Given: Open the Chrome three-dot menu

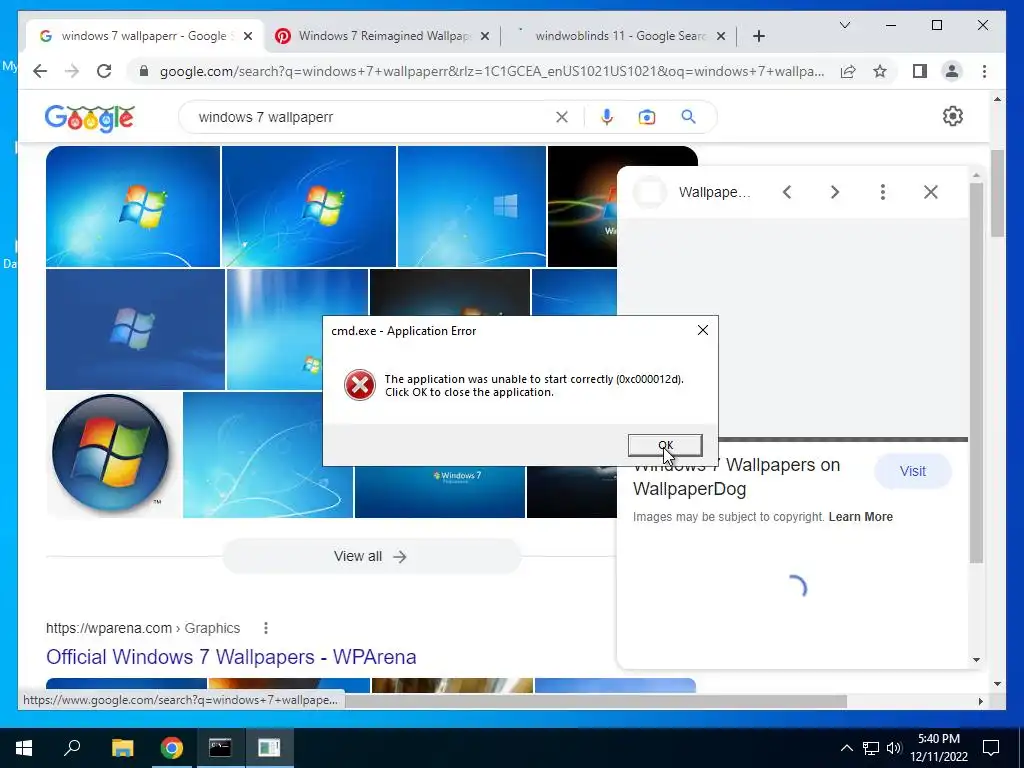Looking at the screenshot, I should click(984, 71).
